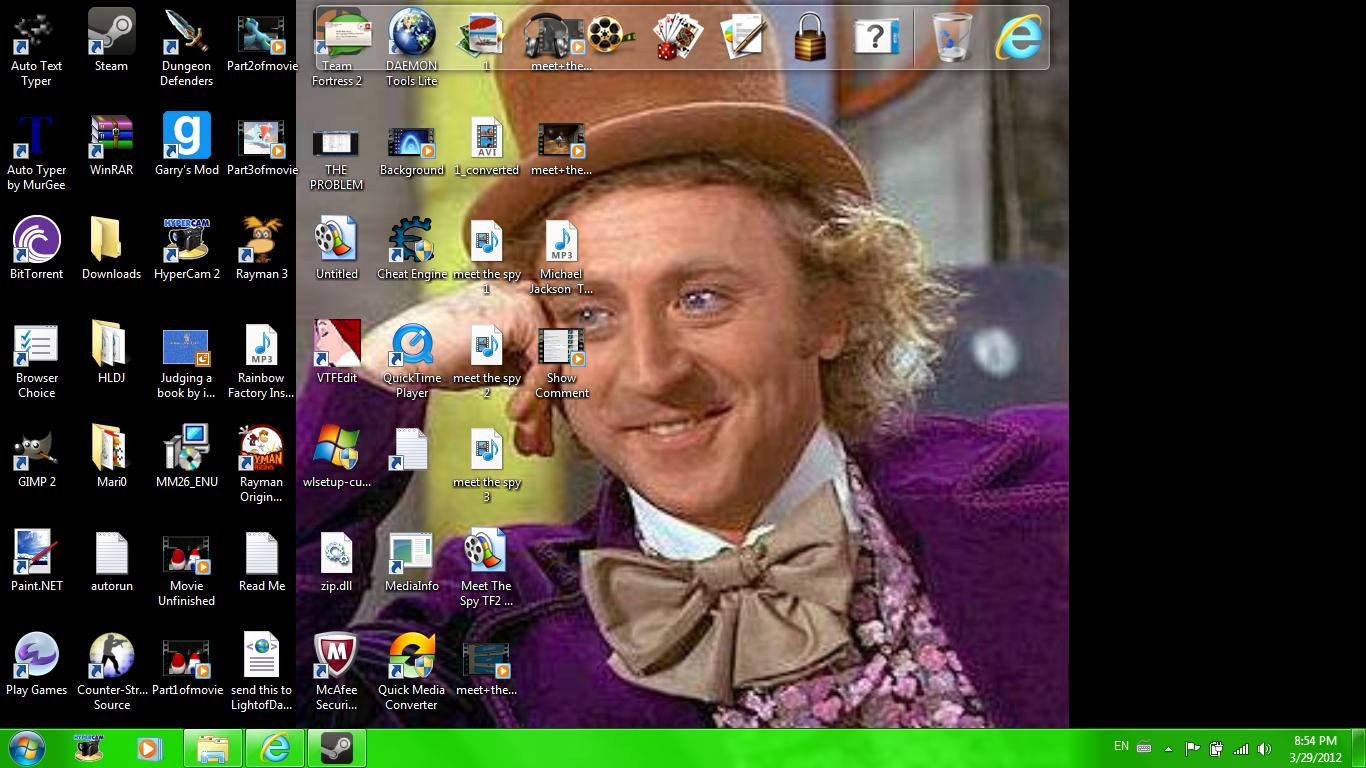Select the WinRAR desktop icon

tap(112, 144)
